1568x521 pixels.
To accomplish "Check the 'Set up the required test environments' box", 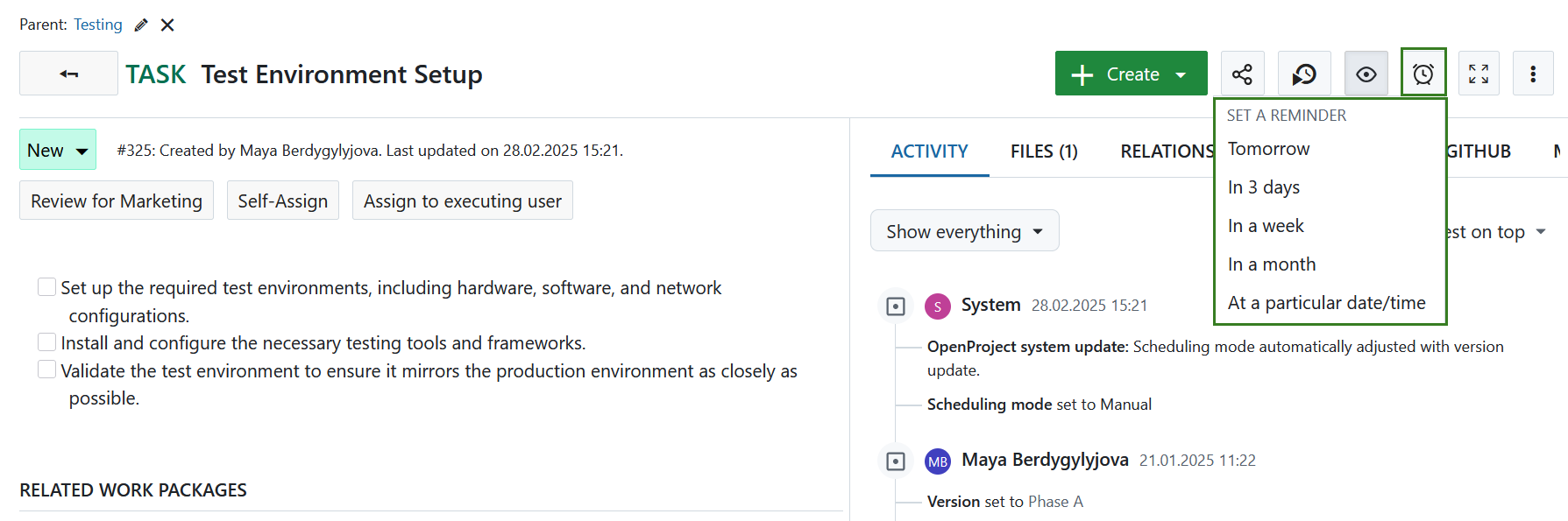I will pos(47,287).
